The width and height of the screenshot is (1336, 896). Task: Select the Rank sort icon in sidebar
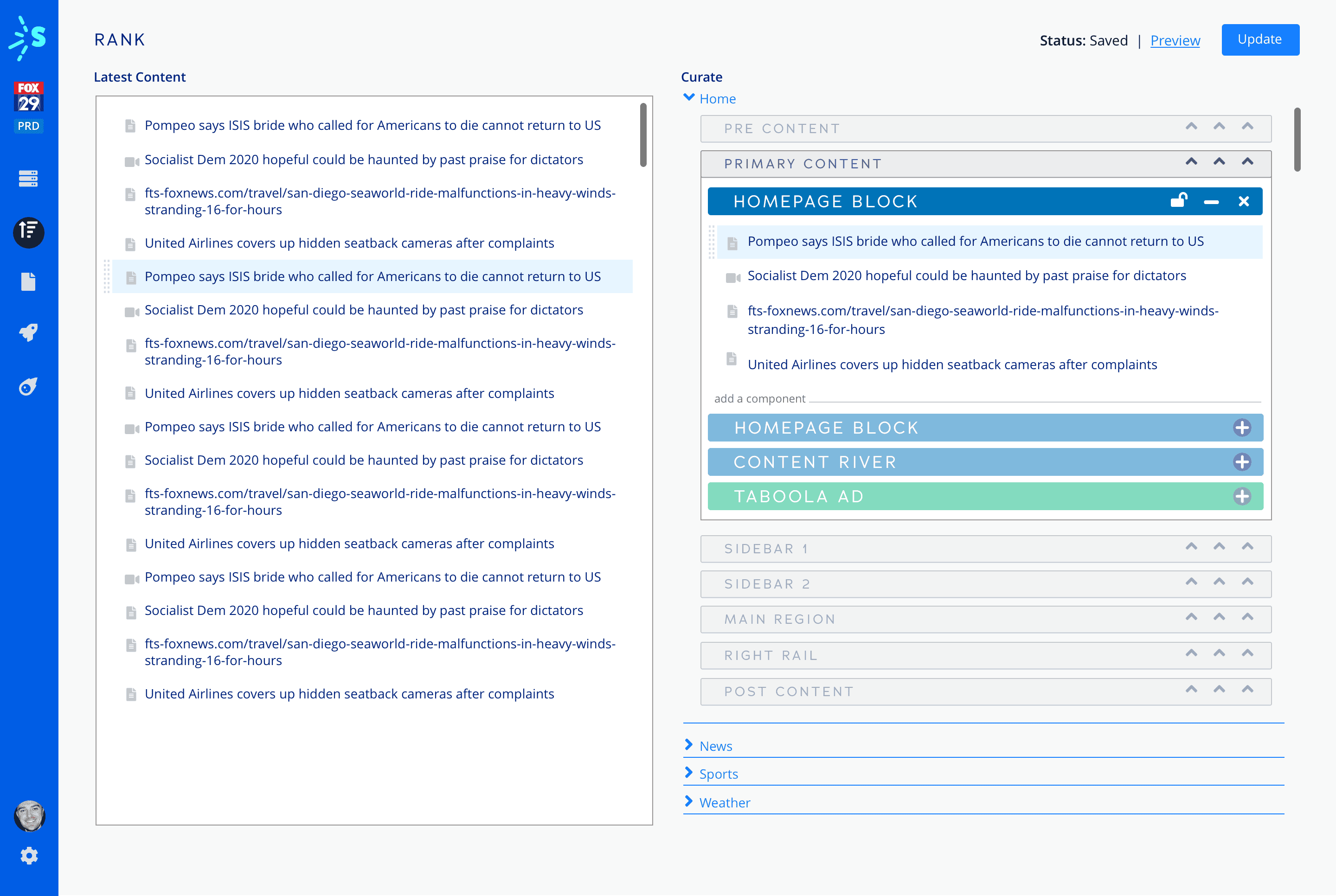(x=29, y=232)
